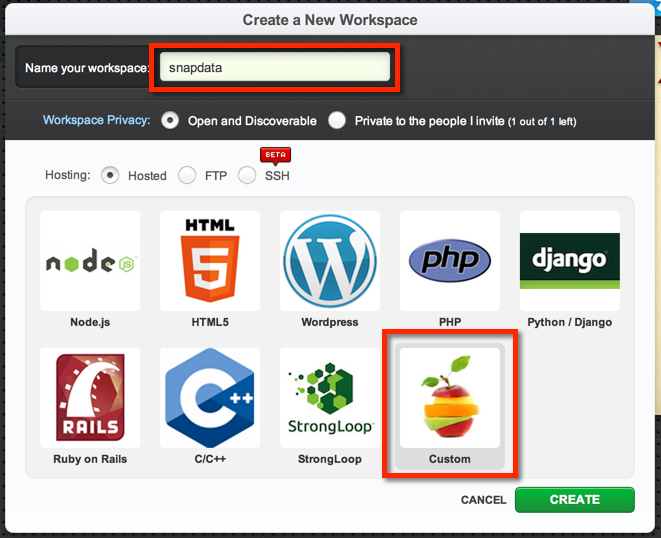Click the 'Python / Django' label text
661x538 pixels.
(x=570, y=323)
